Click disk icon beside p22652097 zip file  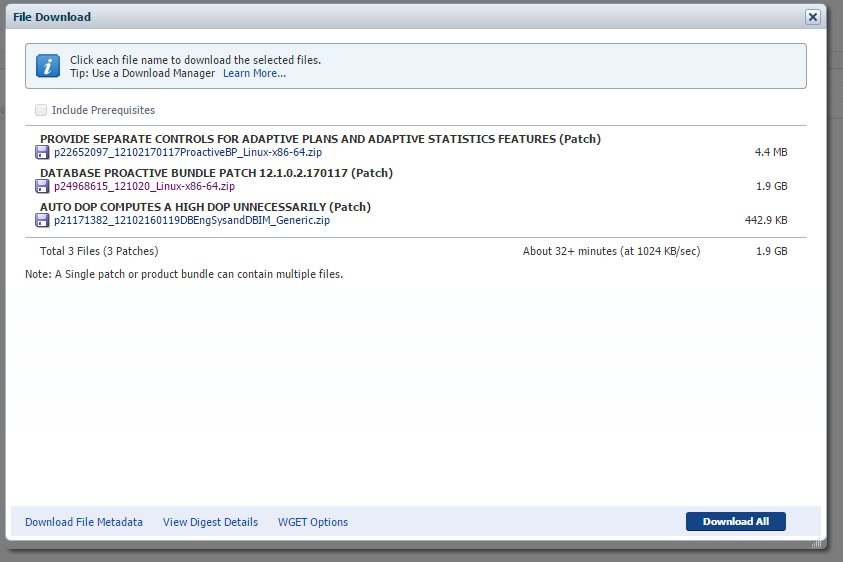(x=42, y=152)
